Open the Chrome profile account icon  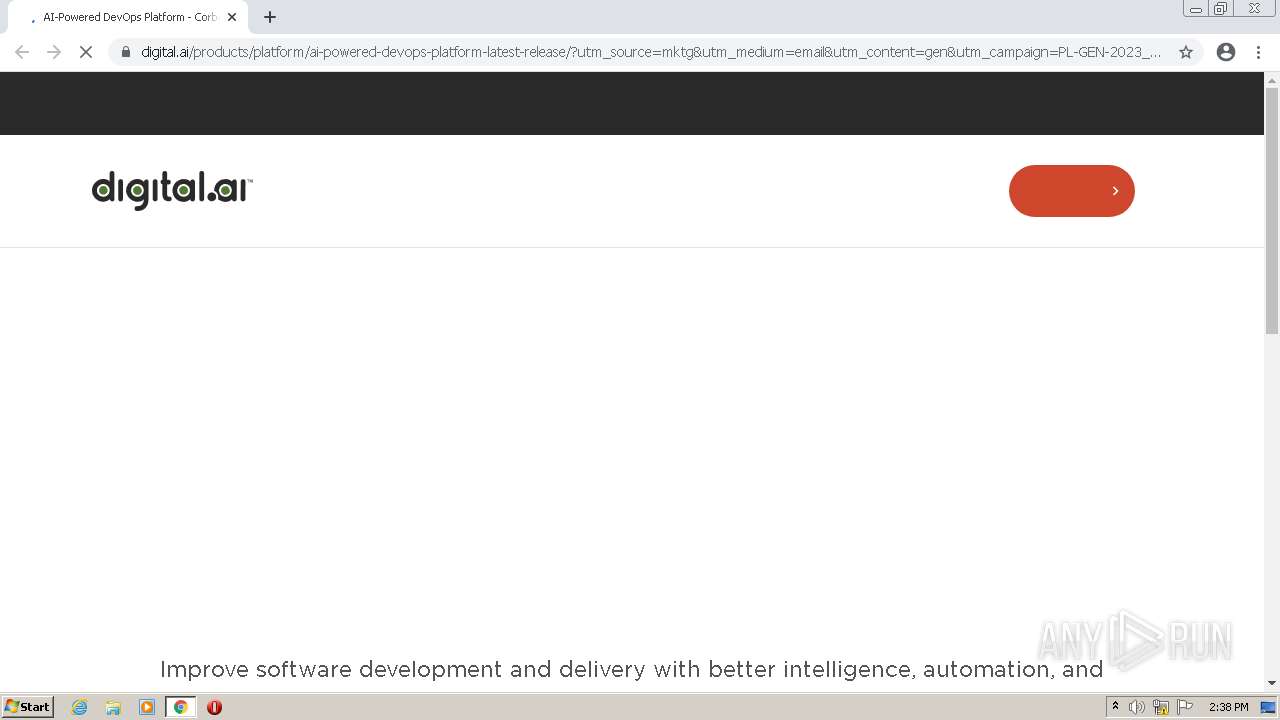tap(1226, 52)
